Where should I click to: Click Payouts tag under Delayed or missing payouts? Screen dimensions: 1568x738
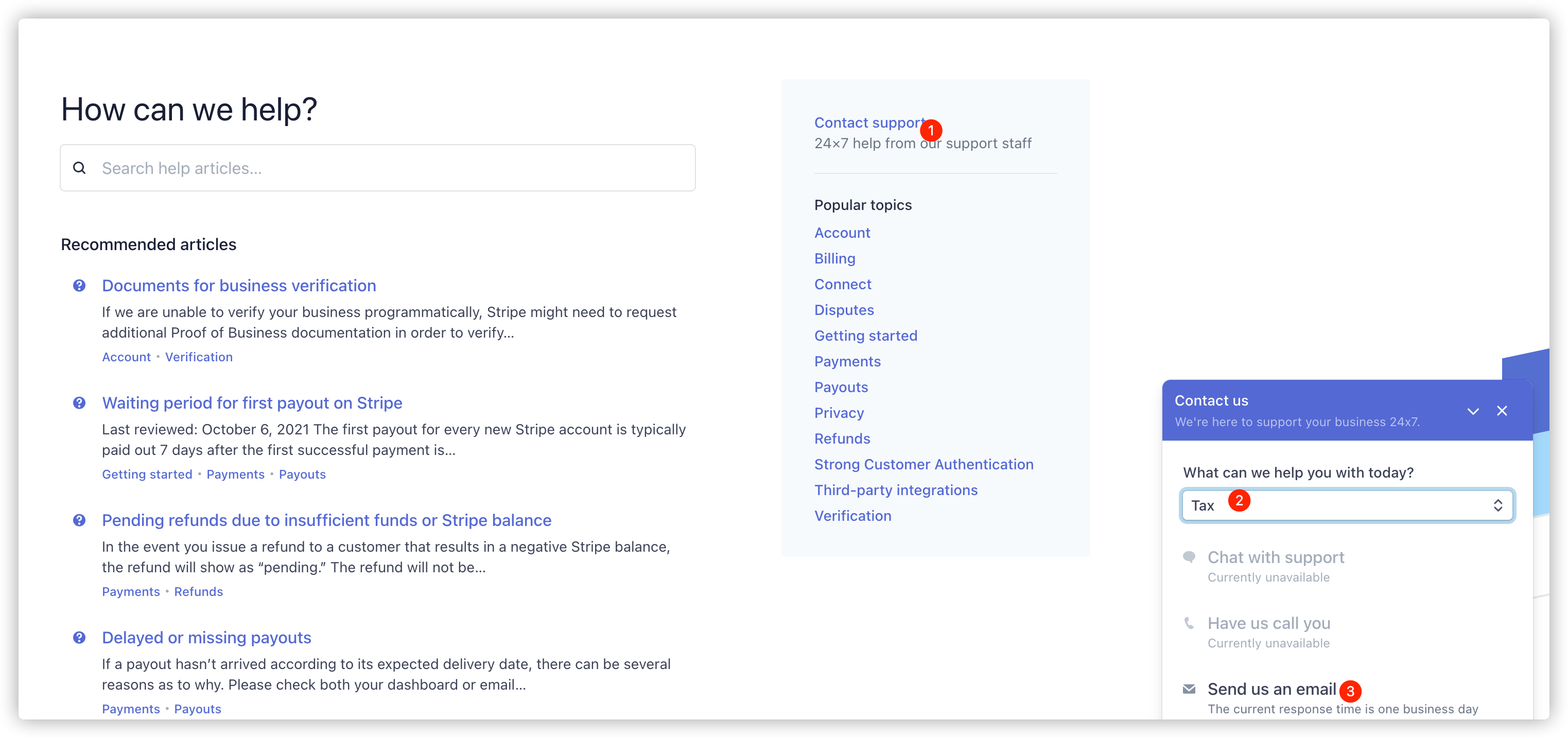(x=198, y=709)
